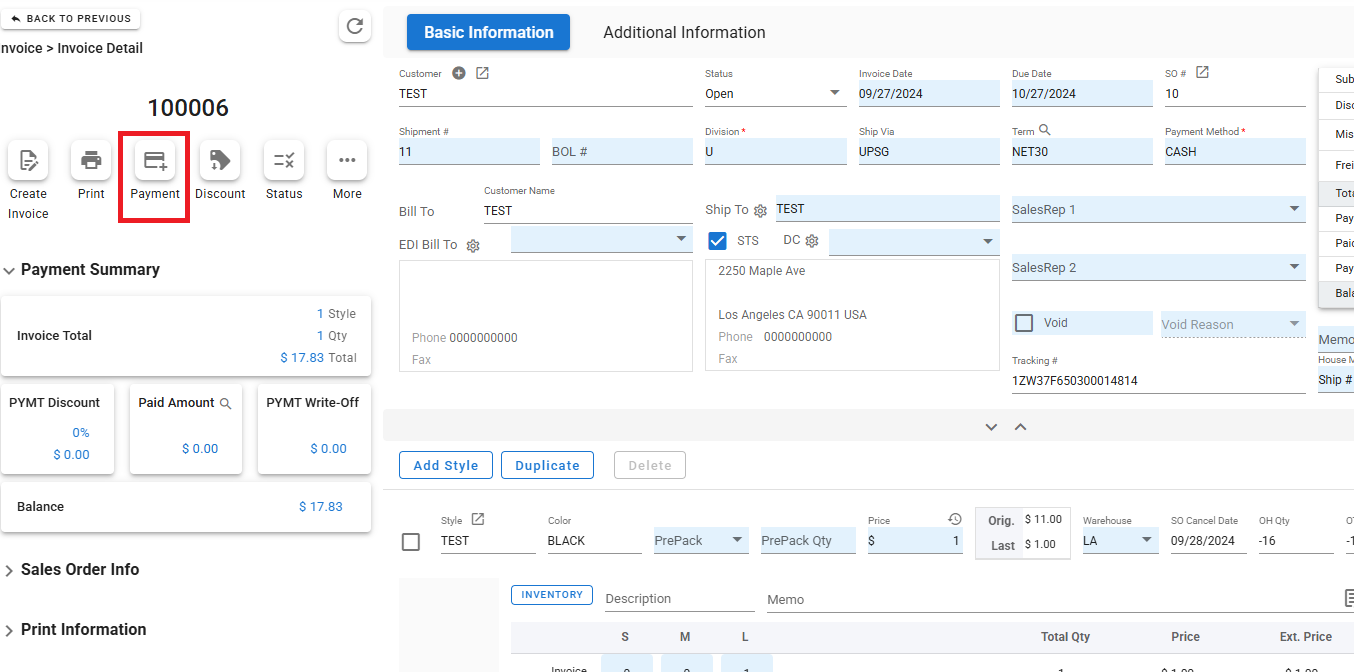Screen dimensions: 1354x672
Task: Open the Void Reason dropdown
Action: (x=1233, y=324)
